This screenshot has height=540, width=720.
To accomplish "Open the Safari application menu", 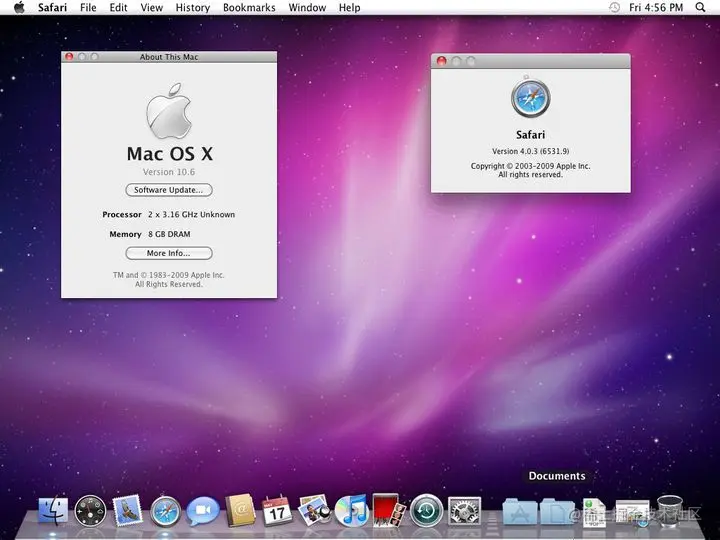I will (x=52, y=8).
